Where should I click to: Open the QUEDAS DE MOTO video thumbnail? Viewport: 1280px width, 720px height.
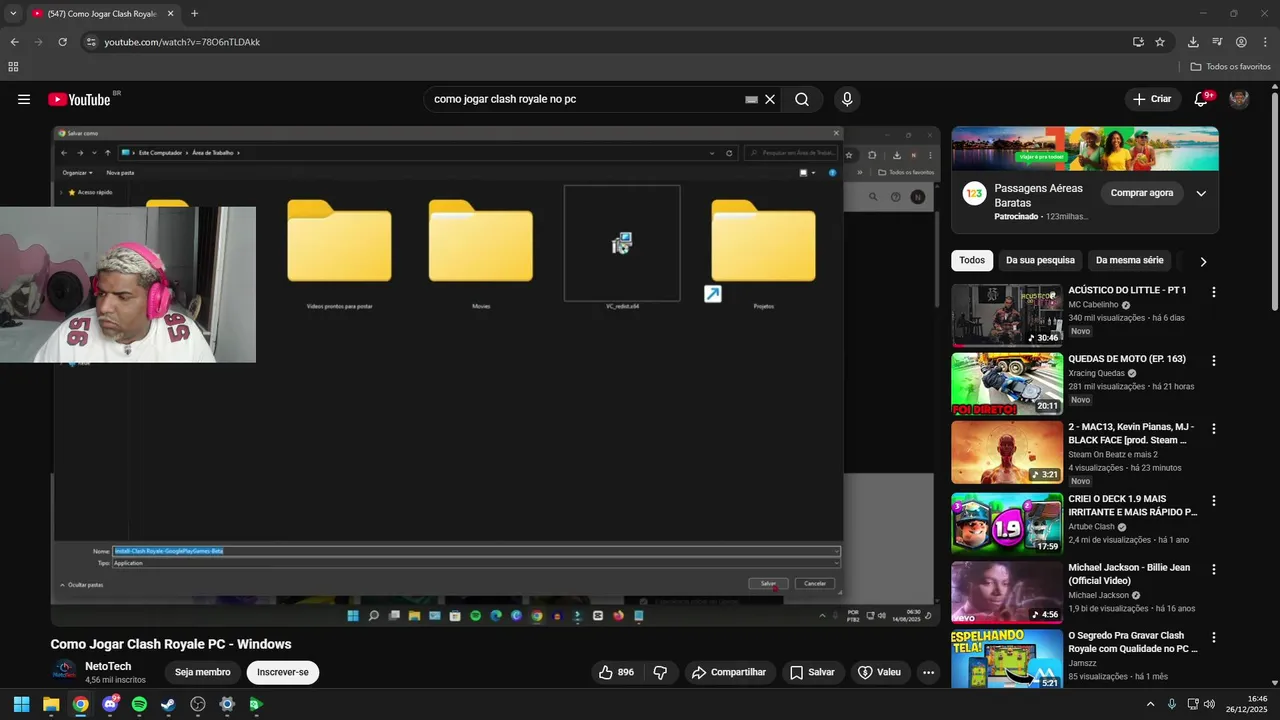(1007, 384)
